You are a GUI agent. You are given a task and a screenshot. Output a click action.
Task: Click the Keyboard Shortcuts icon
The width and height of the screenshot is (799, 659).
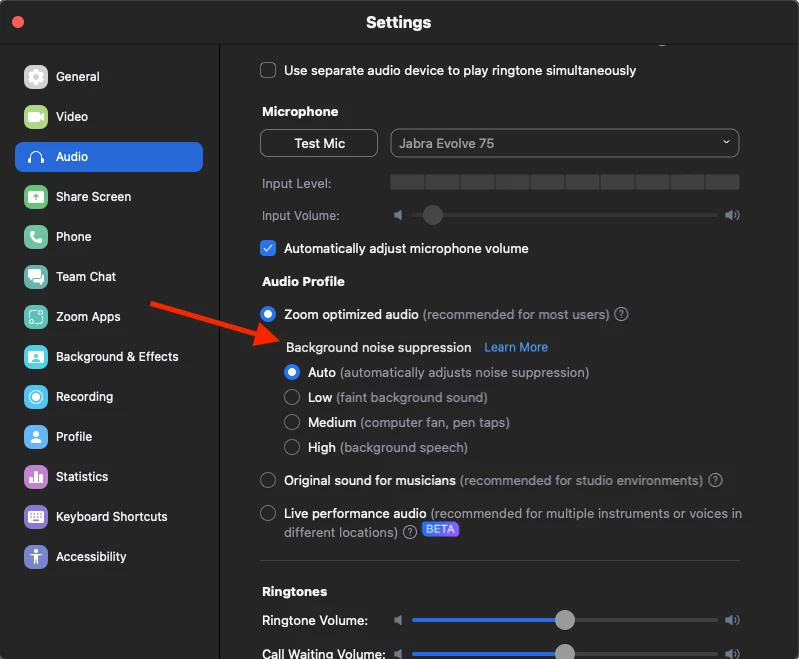coord(36,517)
